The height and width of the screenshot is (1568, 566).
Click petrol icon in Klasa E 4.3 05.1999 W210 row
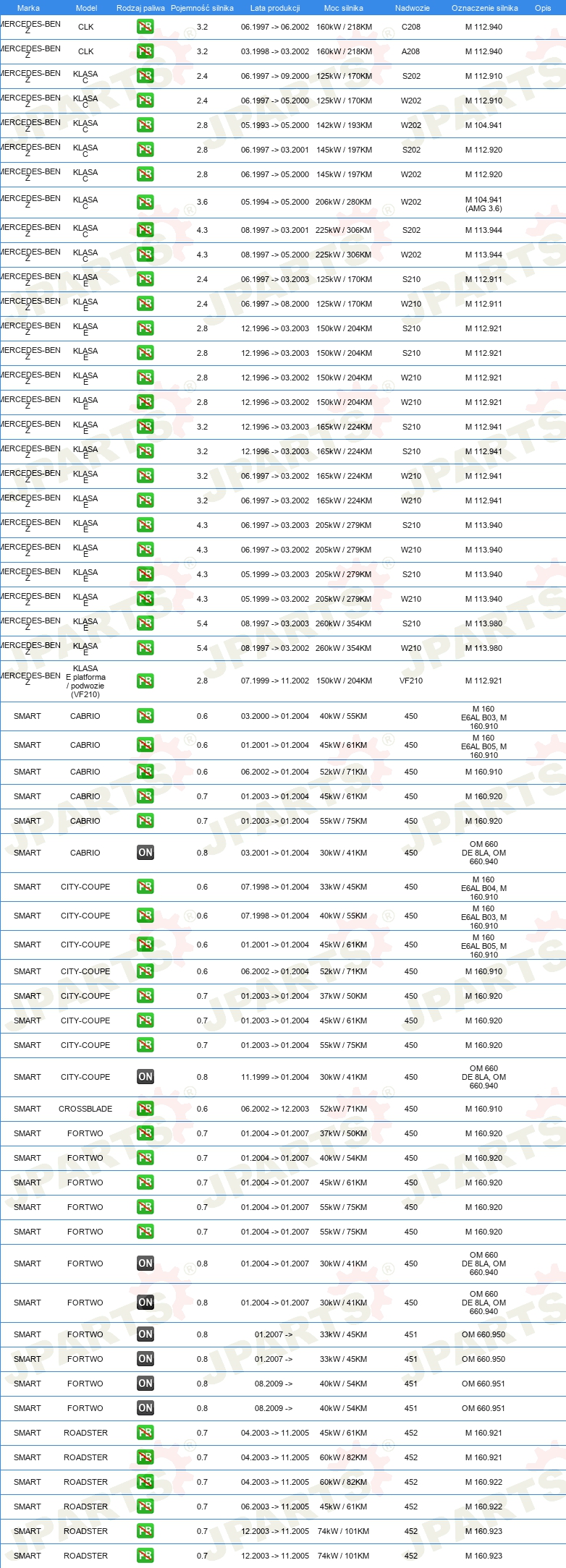[145, 599]
